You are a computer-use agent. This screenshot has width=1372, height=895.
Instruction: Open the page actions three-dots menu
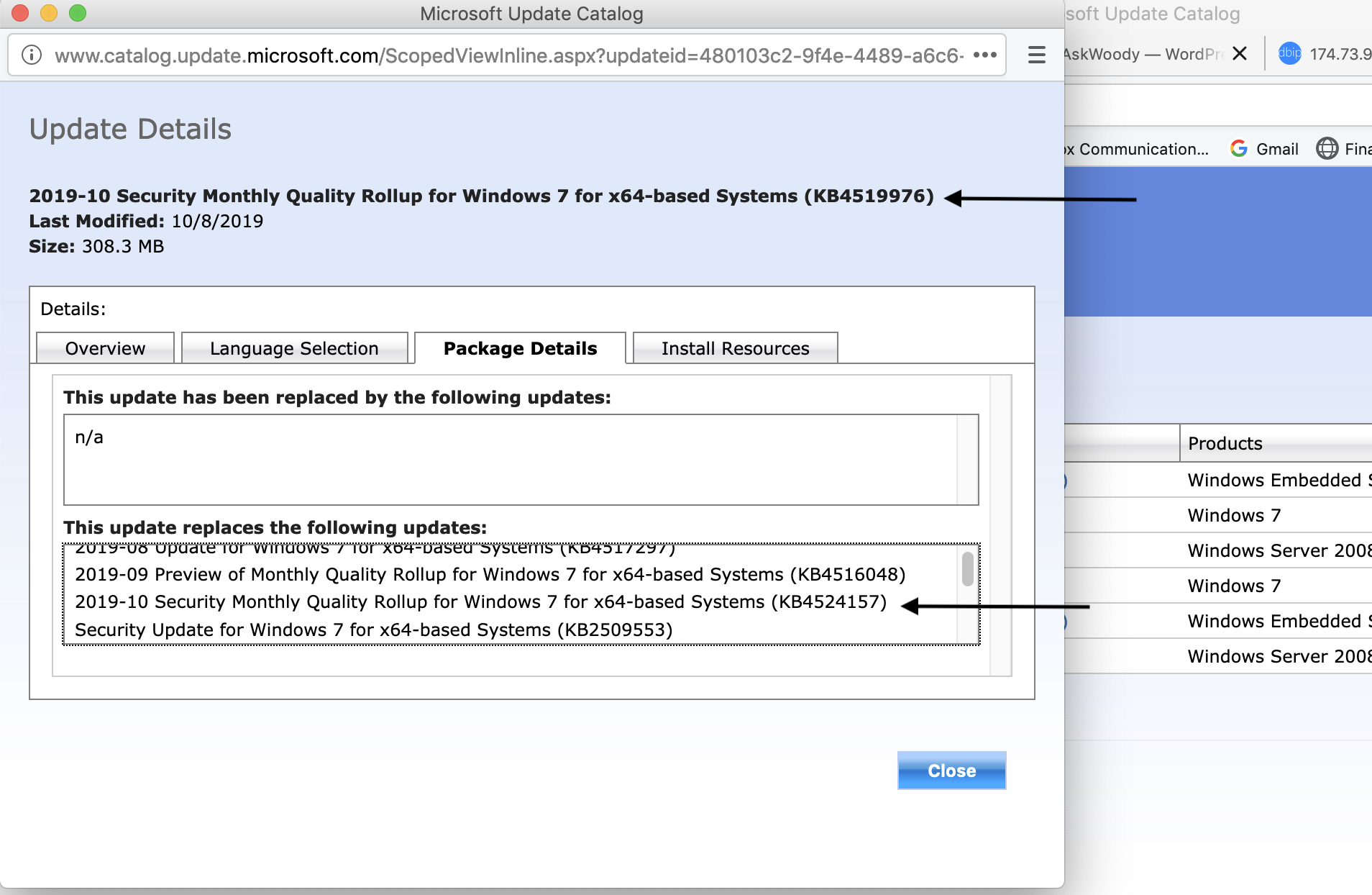pos(984,55)
